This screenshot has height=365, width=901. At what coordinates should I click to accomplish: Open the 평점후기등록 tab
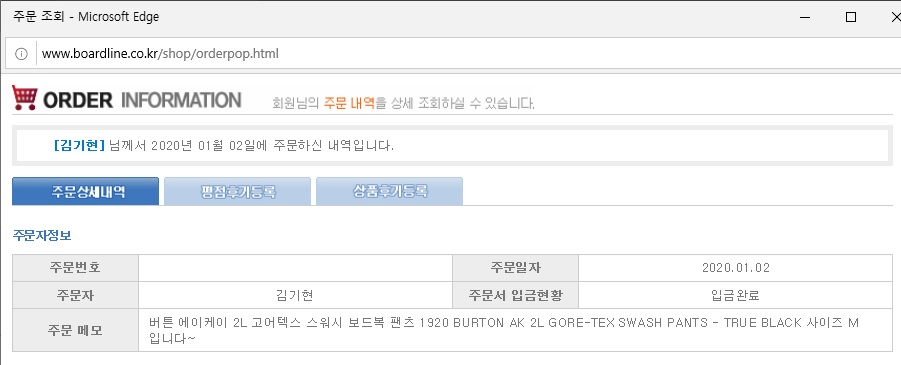(x=238, y=191)
